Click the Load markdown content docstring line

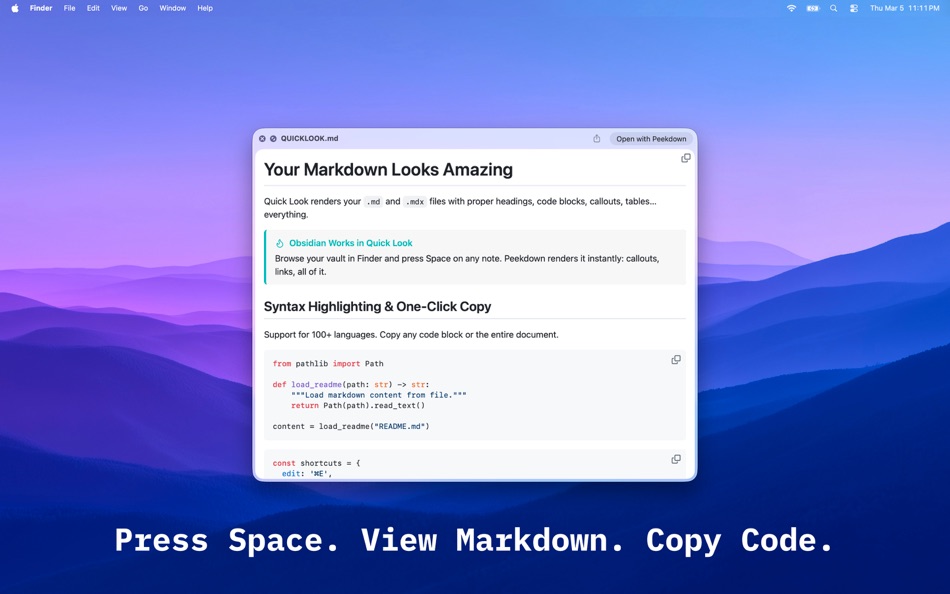pos(379,395)
